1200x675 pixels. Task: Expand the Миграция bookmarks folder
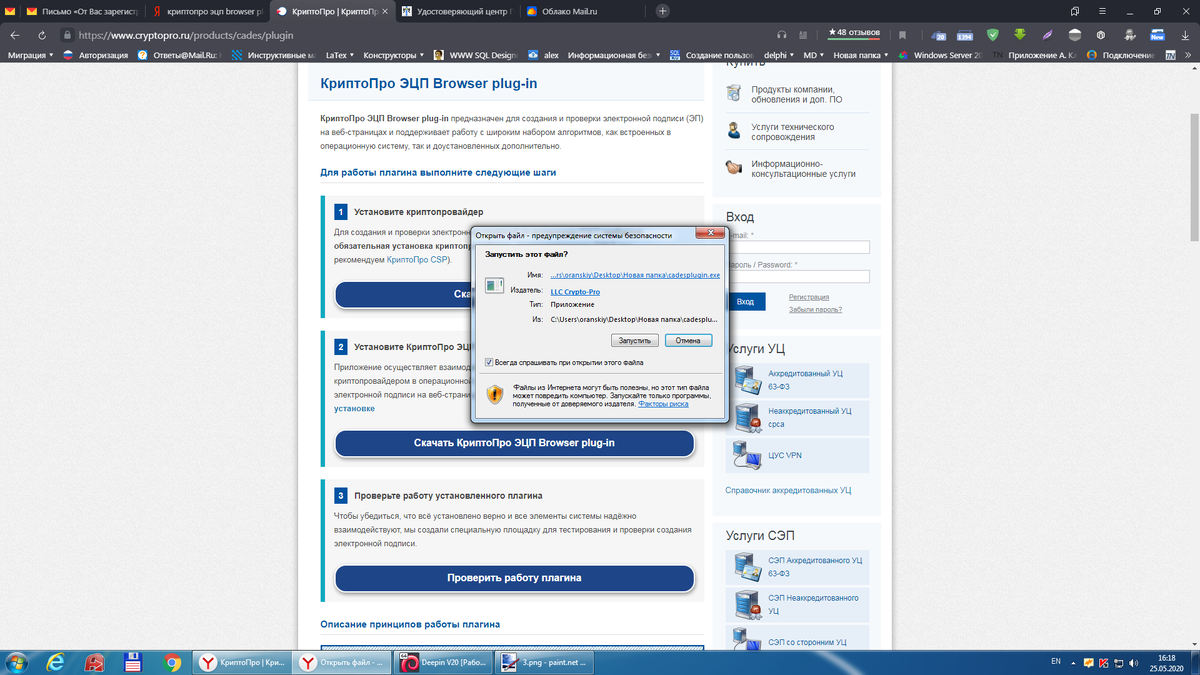pos(31,55)
